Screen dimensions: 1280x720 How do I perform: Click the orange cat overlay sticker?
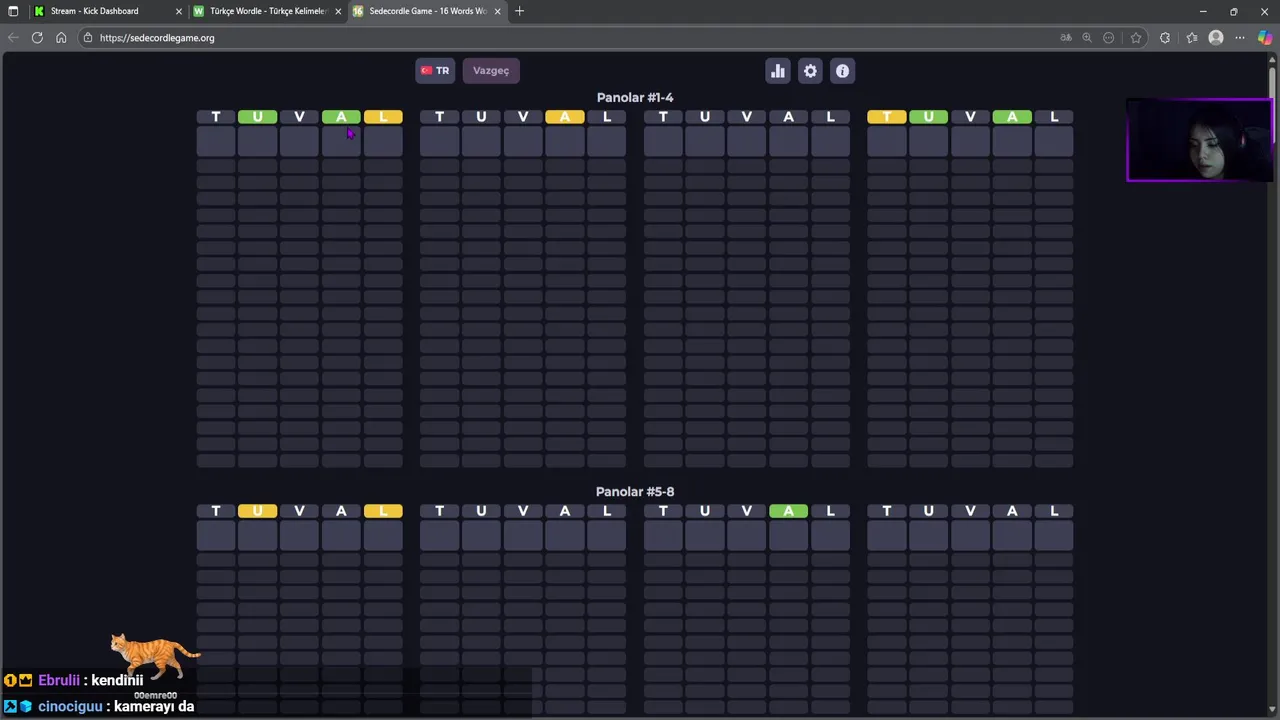click(x=154, y=655)
